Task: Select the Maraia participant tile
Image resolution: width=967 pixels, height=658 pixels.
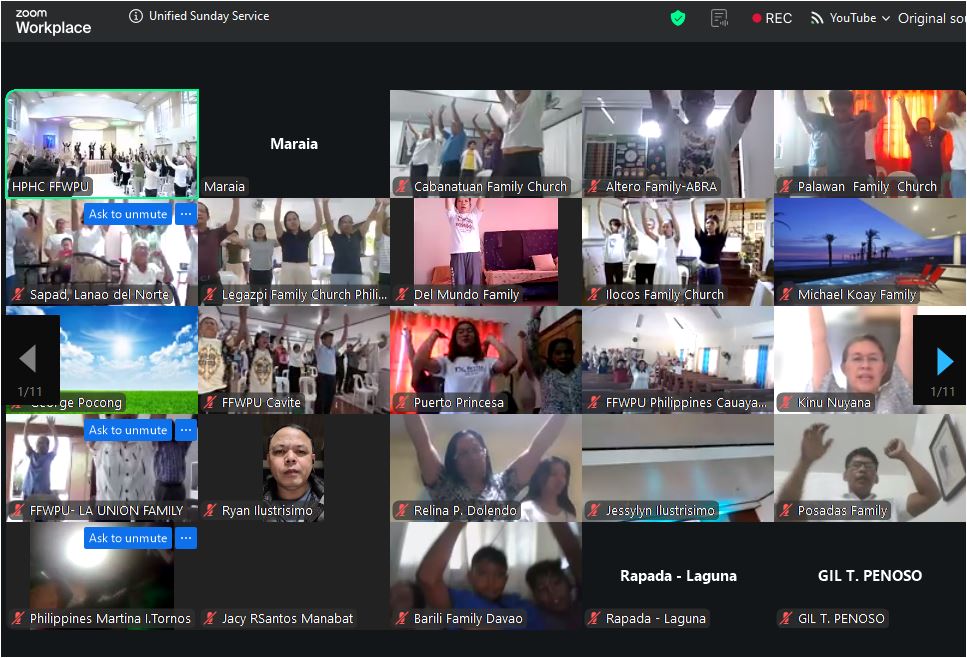Action: click(294, 144)
